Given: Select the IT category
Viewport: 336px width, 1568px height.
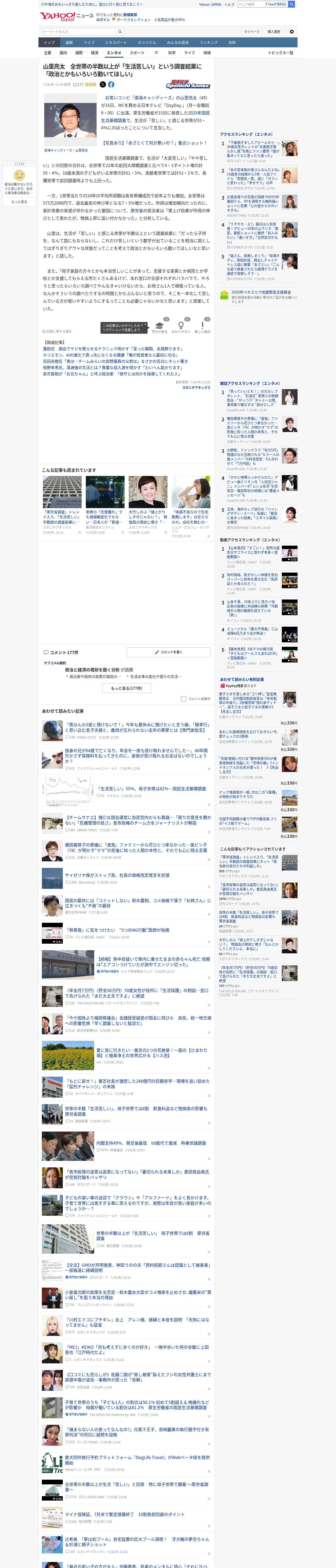Looking at the screenshot, I should click(156, 53).
